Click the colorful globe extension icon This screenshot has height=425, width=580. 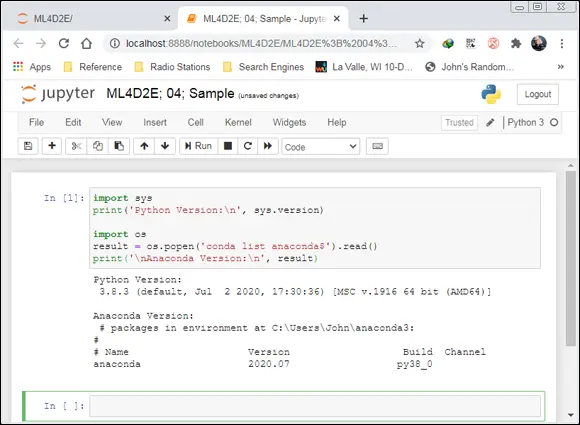tap(448, 44)
